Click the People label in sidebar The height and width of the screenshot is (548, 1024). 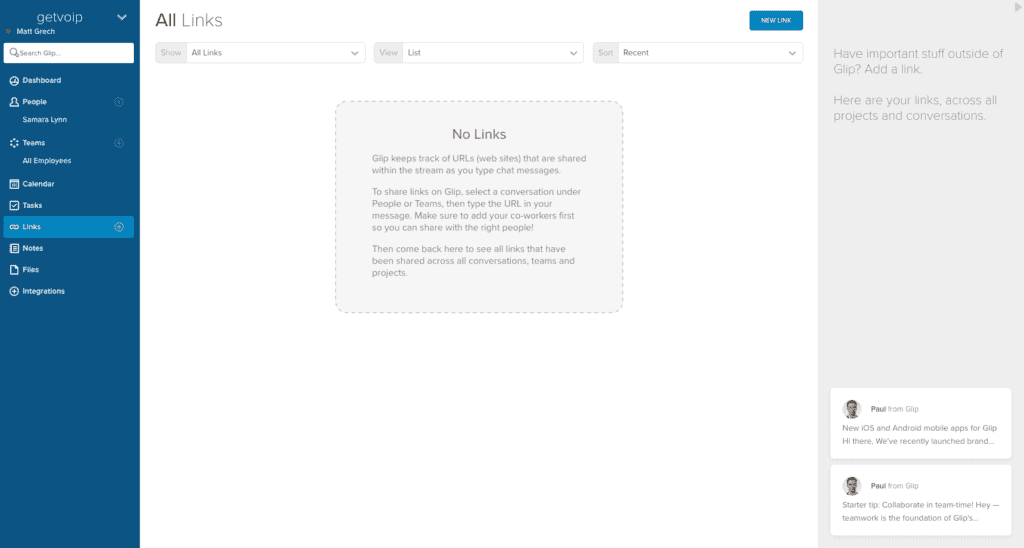pos(35,102)
